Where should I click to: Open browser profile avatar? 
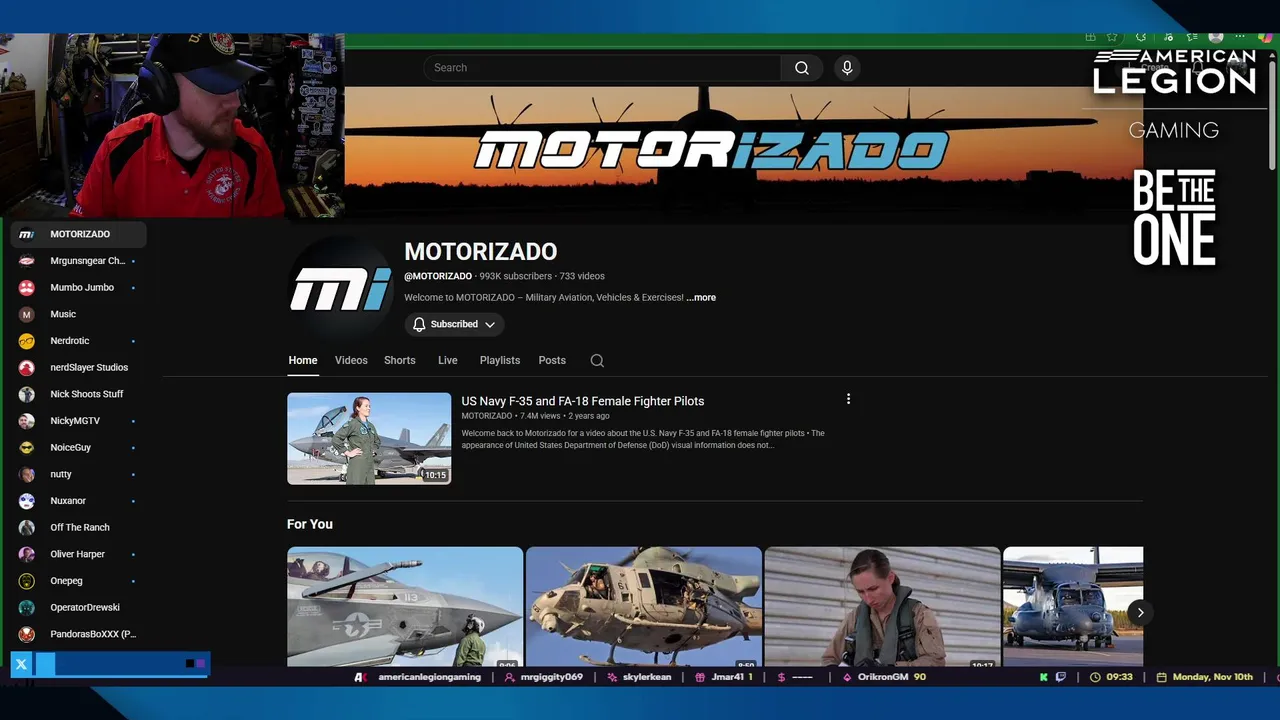point(1216,37)
